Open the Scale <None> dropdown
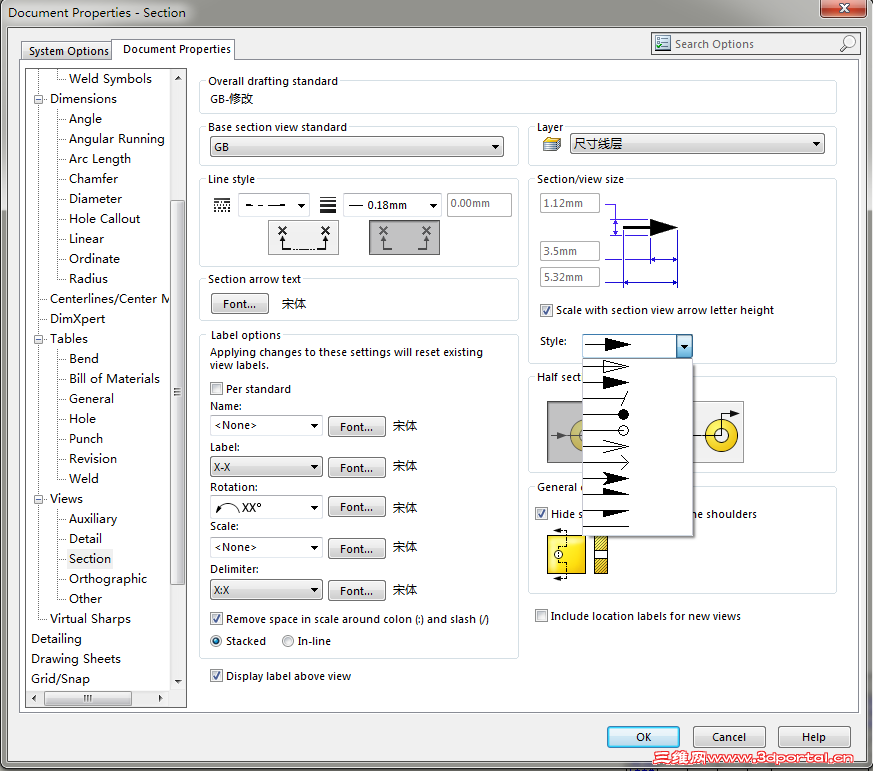This screenshot has width=873, height=771. pos(266,547)
